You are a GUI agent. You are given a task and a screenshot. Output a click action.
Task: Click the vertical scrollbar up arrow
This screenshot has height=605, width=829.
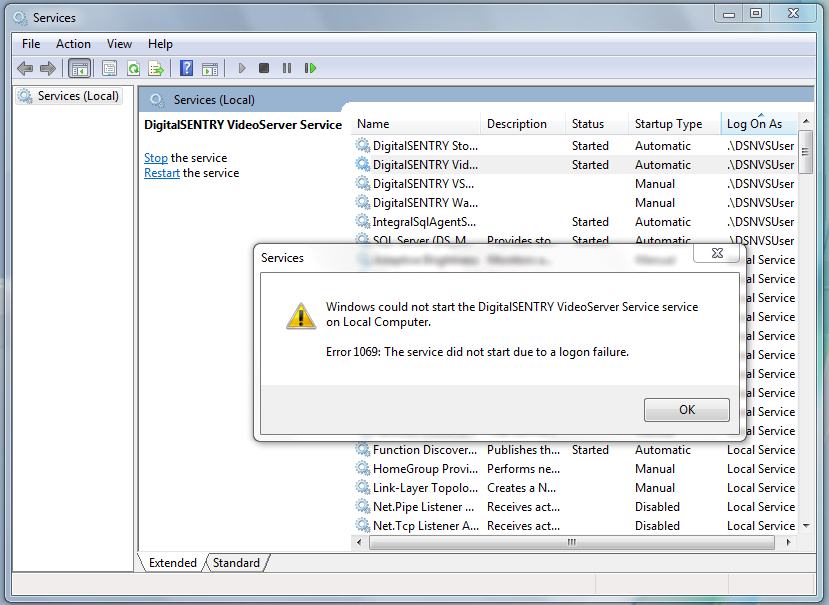[x=806, y=121]
